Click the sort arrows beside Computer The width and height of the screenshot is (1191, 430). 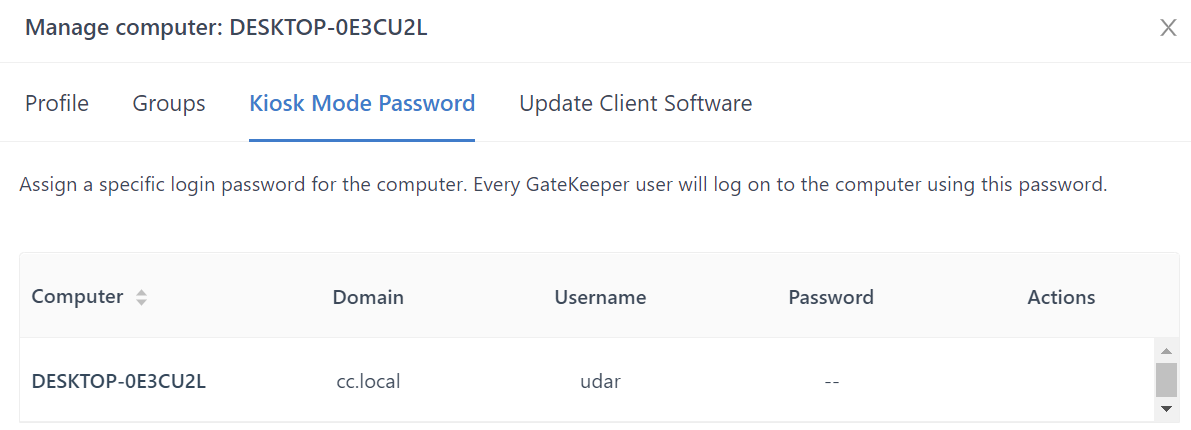(142, 297)
